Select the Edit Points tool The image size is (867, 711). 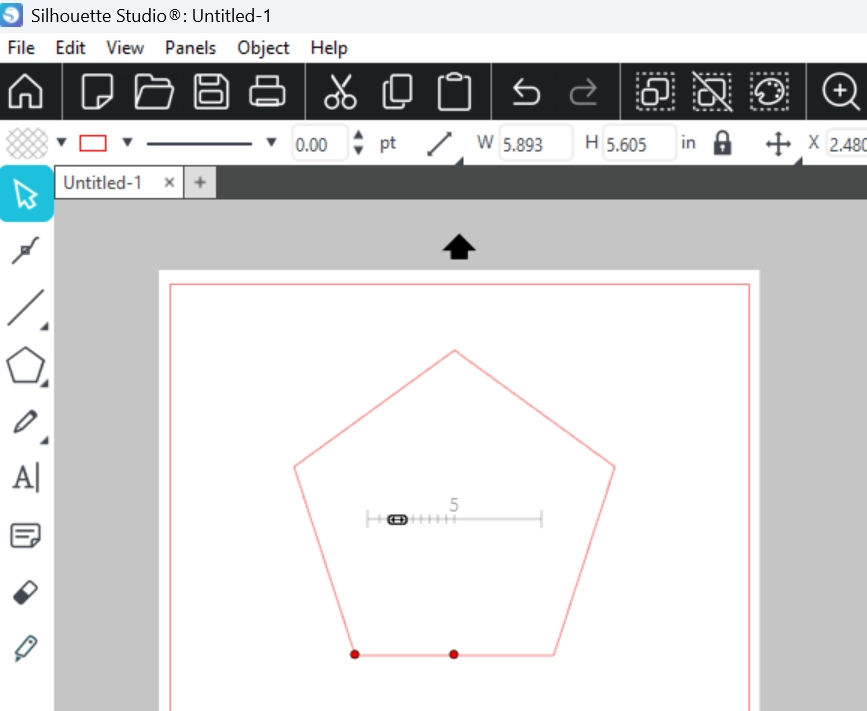click(25, 251)
